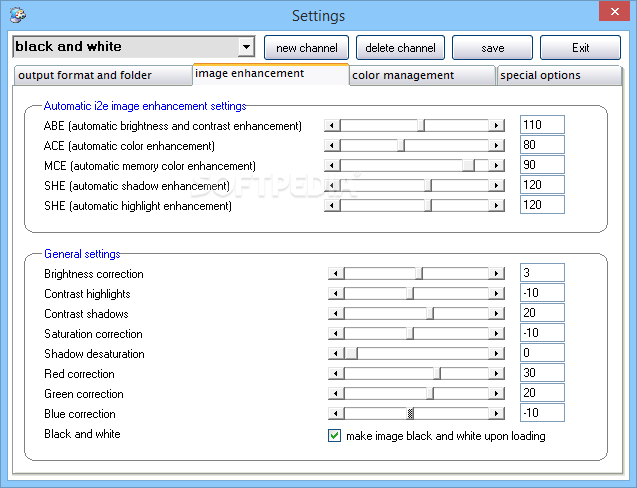Go to the special options tab
637x488 pixels.
(x=559, y=76)
